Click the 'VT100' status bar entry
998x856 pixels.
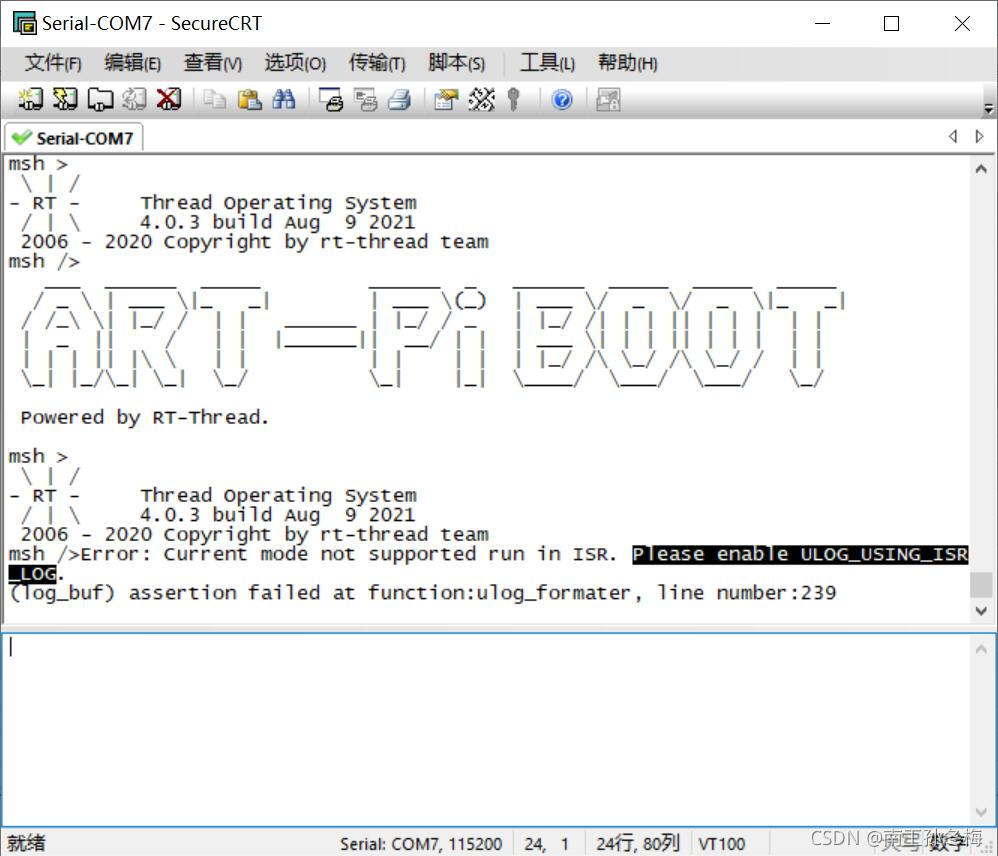pyautogui.click(x=722, y=844)
